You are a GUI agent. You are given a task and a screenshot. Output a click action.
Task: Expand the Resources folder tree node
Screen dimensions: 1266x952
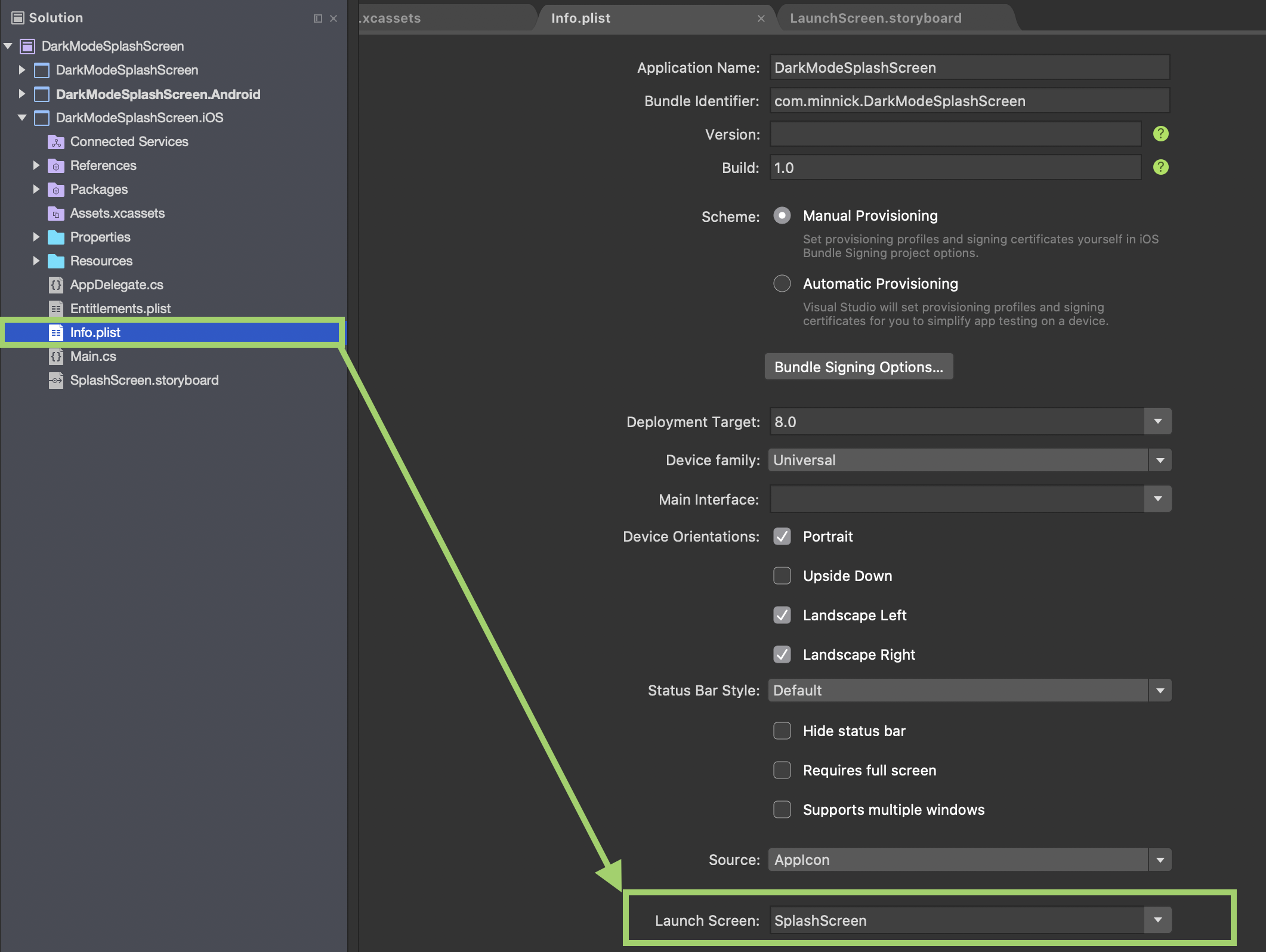(x=36, y=261)
